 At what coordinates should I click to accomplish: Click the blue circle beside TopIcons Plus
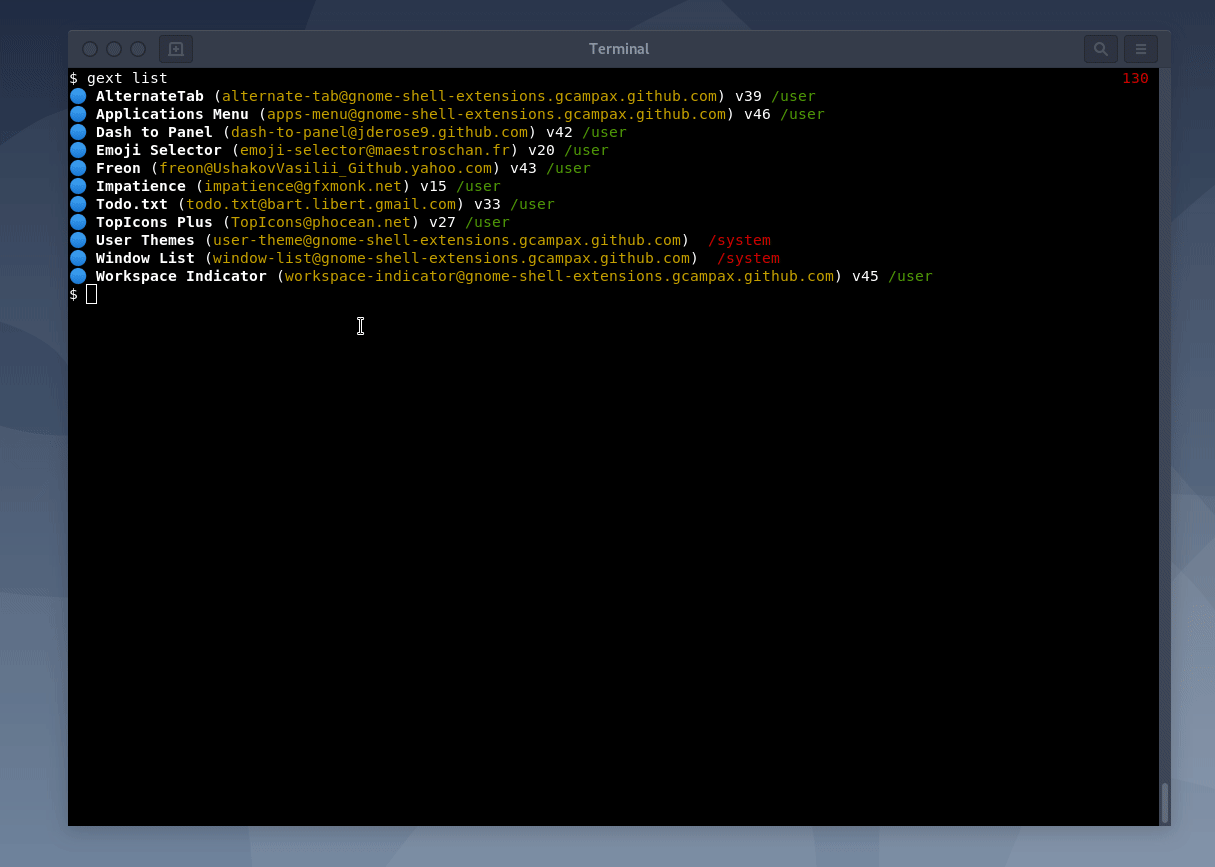click(78, 223)
